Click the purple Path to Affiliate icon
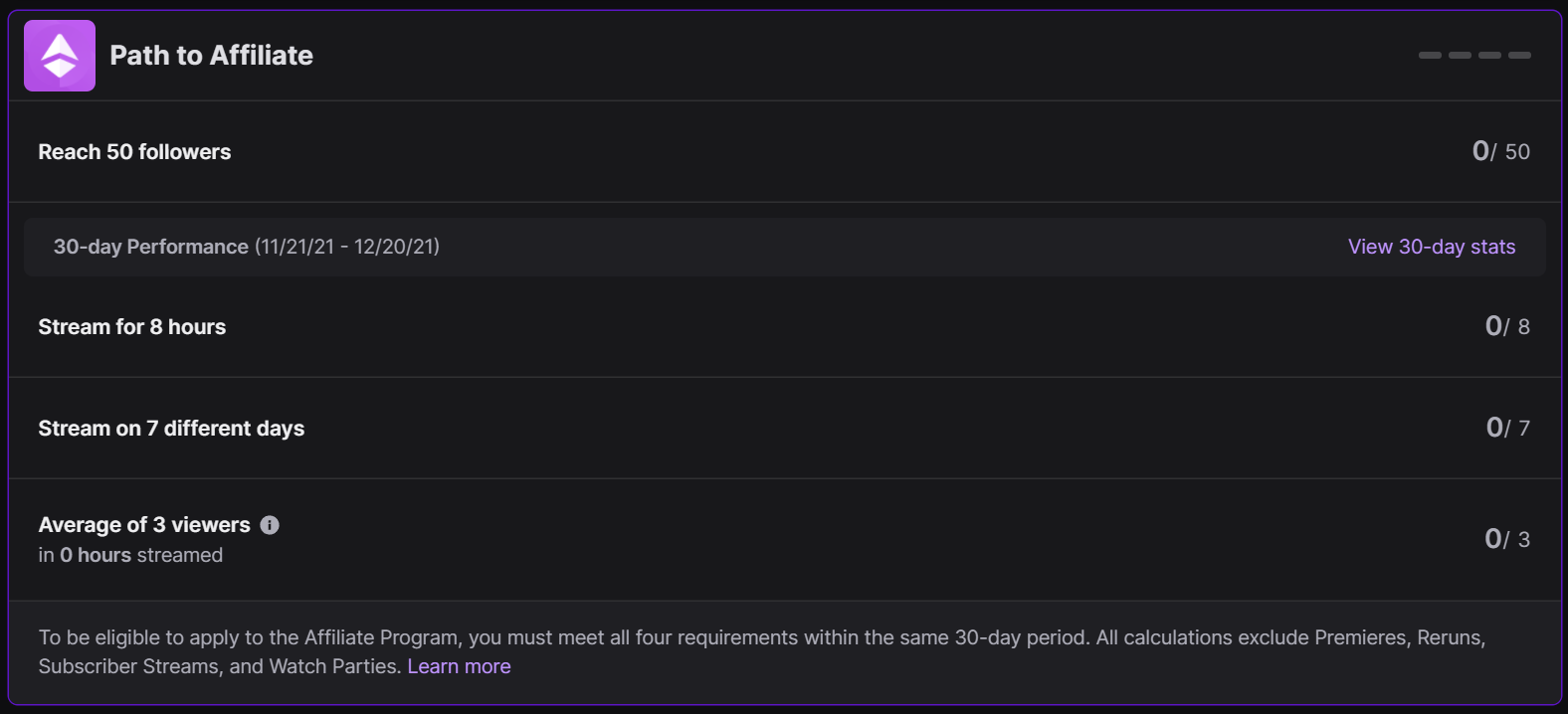Image resolution: width=1568 pixels, height=714 pixels. click(60, 56)
